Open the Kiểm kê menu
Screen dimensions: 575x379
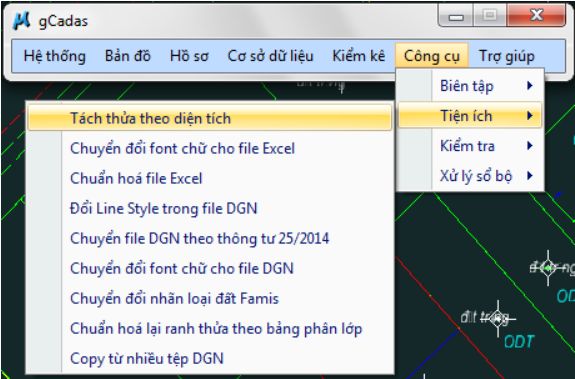point(359,56)
